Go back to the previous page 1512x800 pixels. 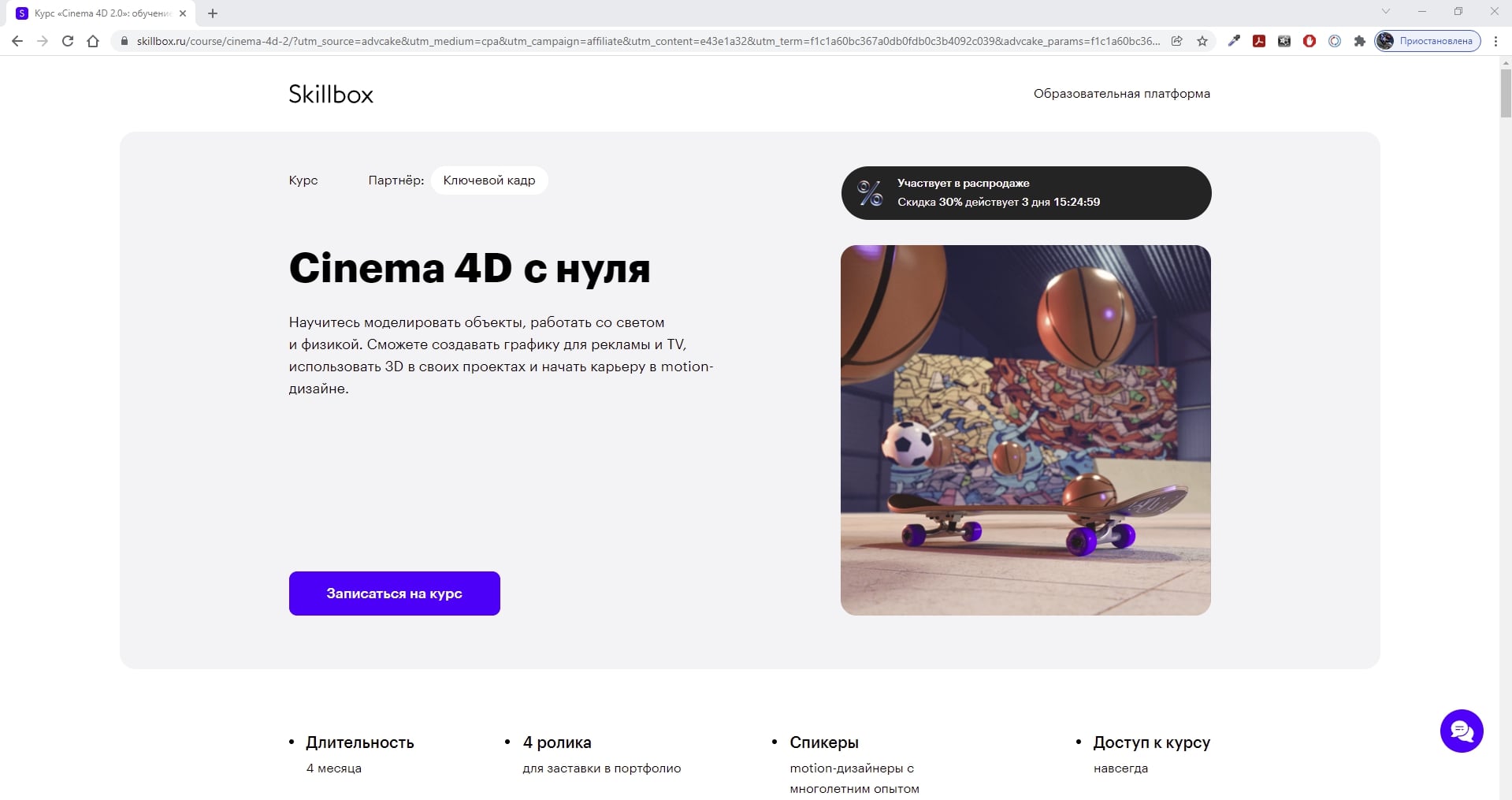coord(17,41)
